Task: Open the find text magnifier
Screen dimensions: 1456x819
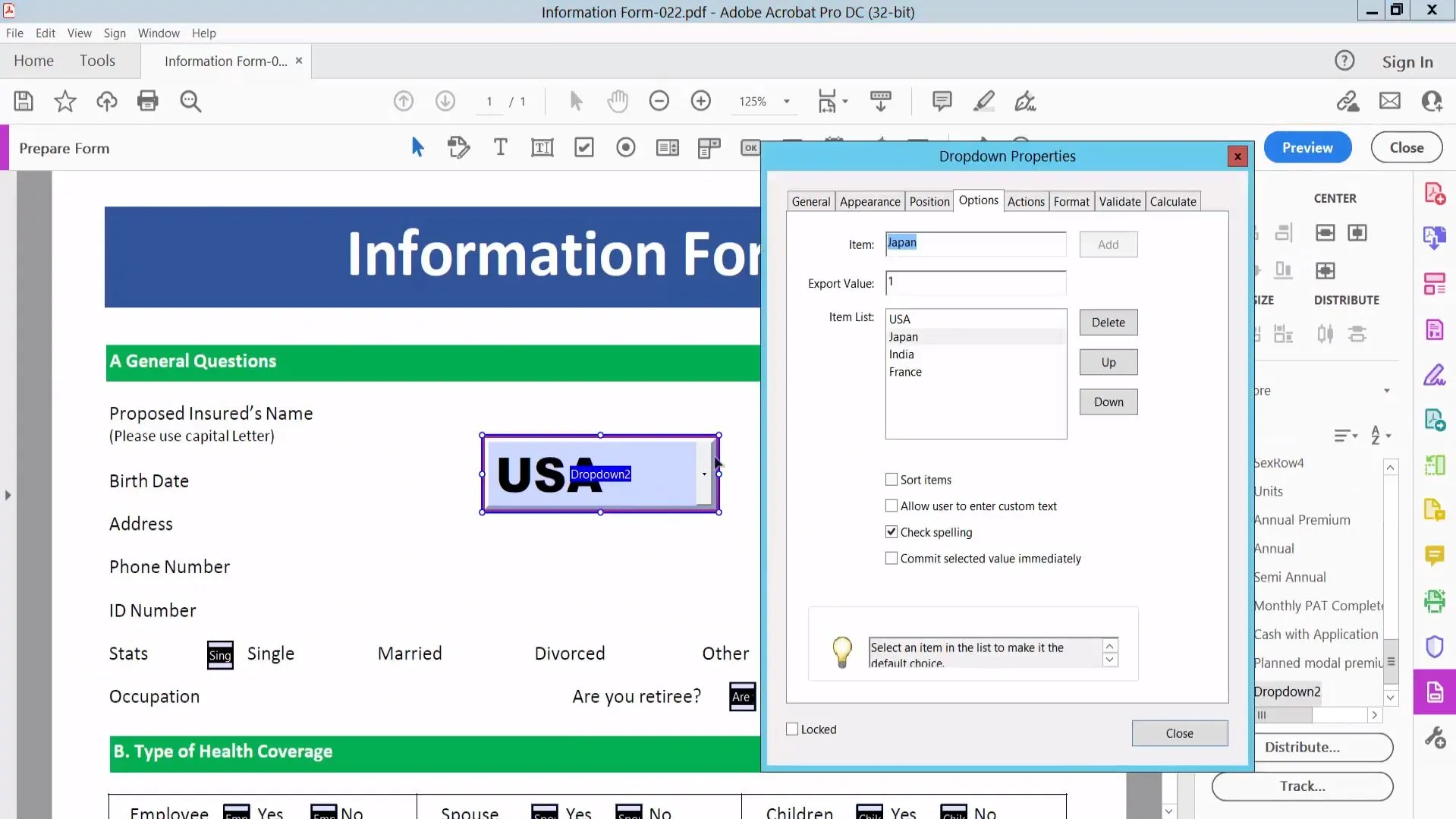Action: (190, 102)
